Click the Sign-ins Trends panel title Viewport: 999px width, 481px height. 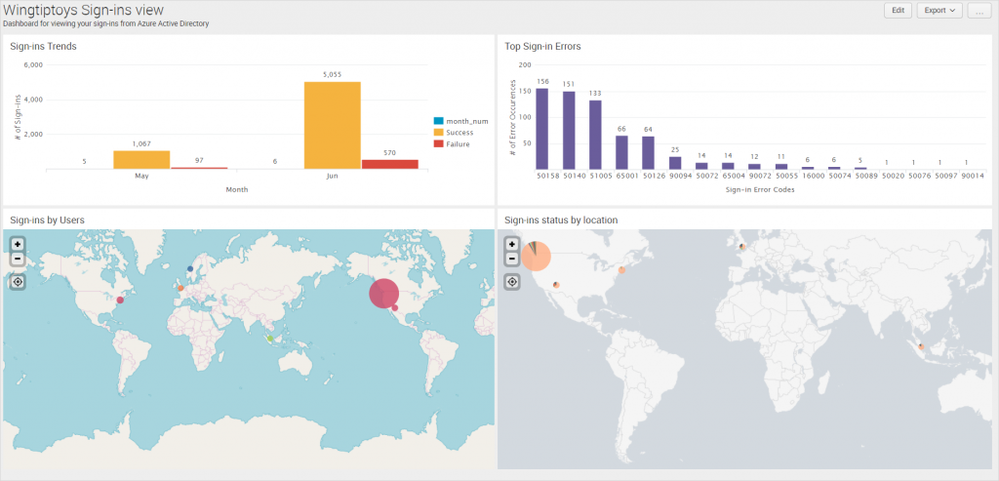[x=44, y=46]
